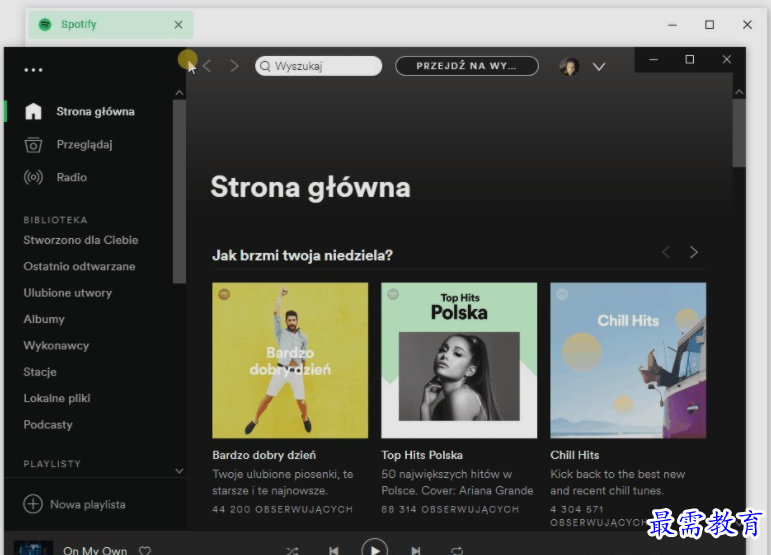Screen dimensions: 771x555
Task: Open the three-dot Spotify menu
Action: point(33,70)
